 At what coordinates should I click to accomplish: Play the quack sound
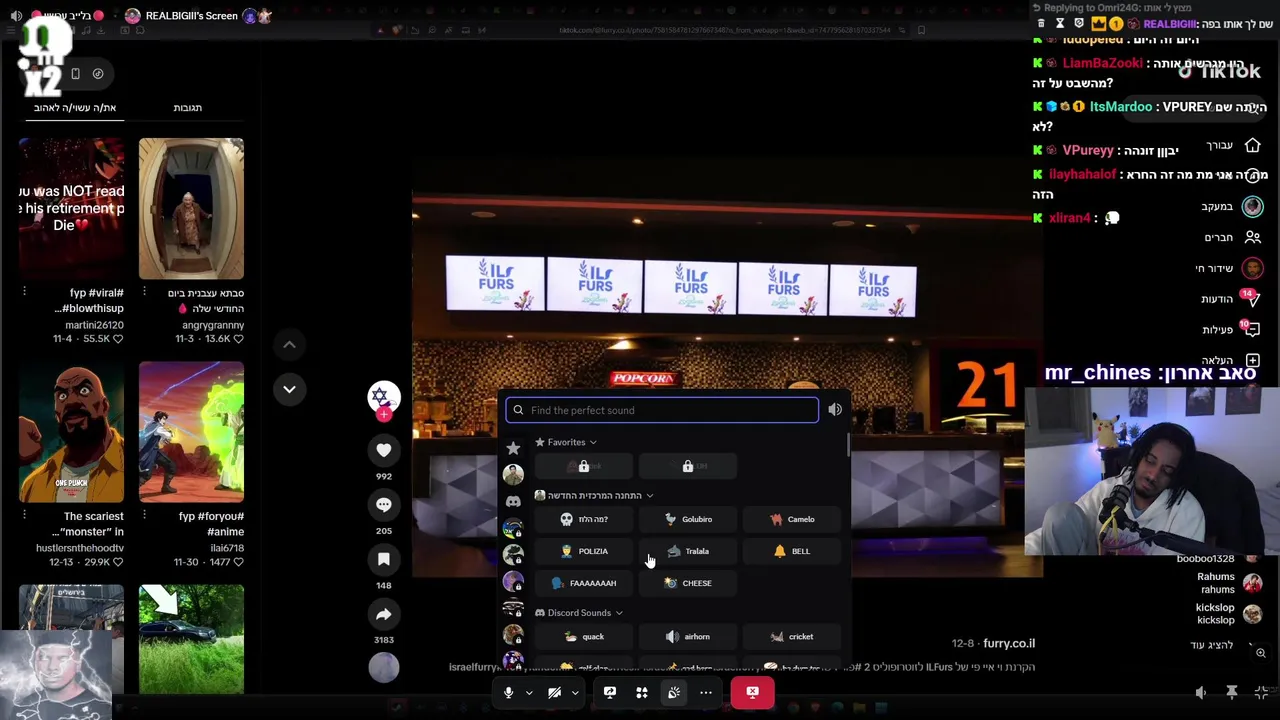point(584,636)
